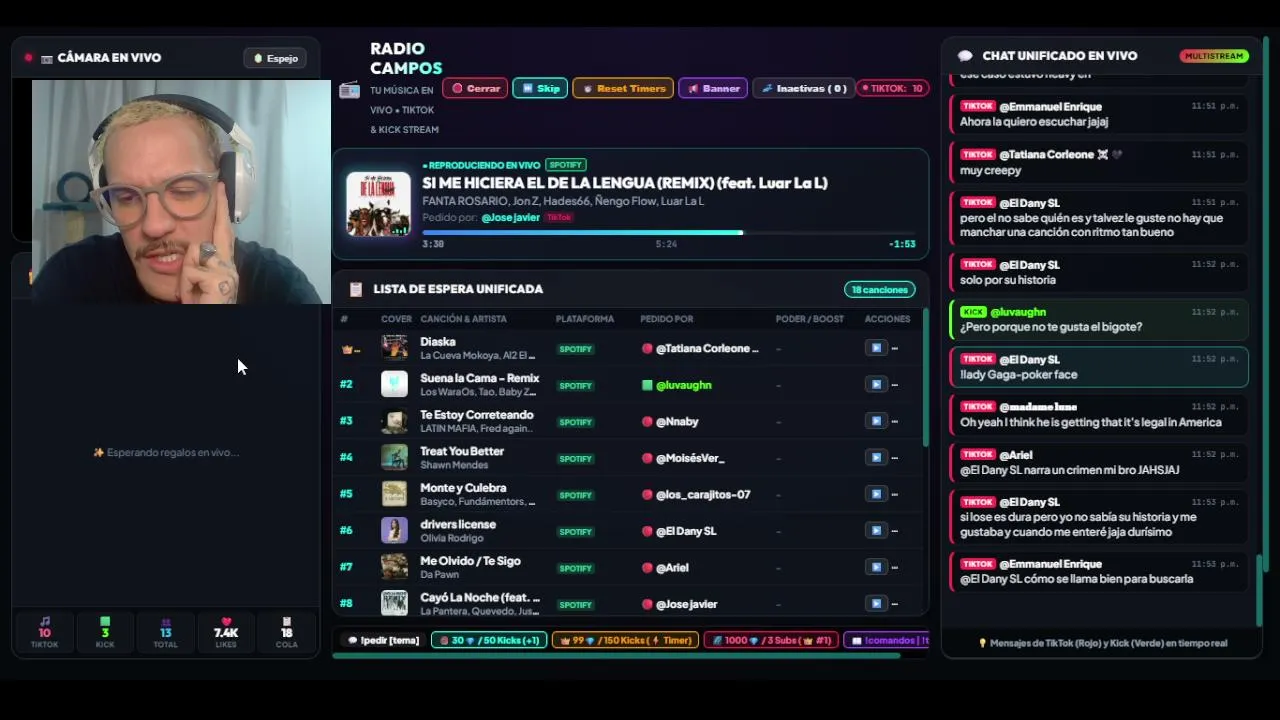Click requester @MoisésVer_ in the queue
The width and height of the screenshot is (1280, 720).
point(690,458)
